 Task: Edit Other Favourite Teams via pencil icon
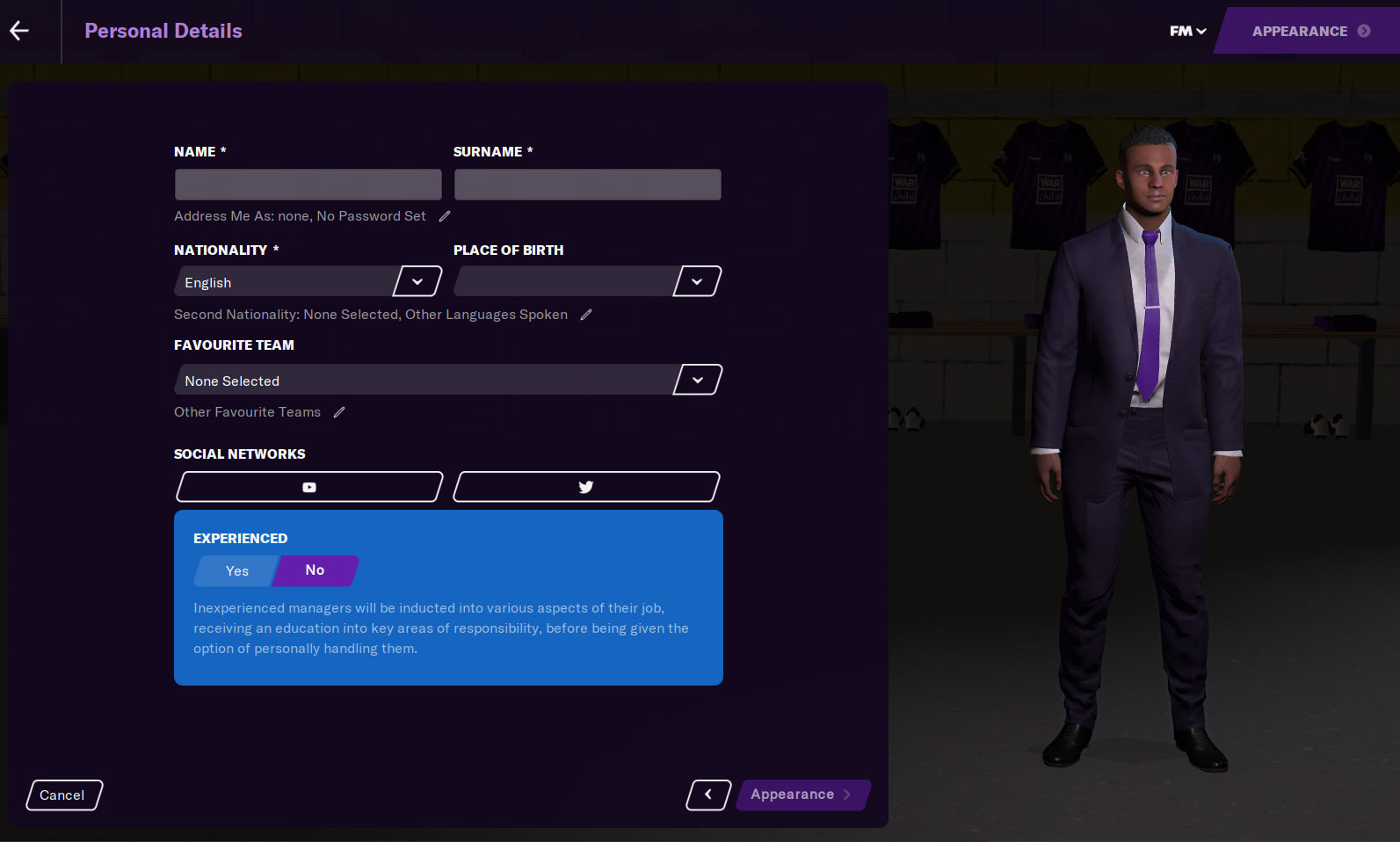coord(339,412)
